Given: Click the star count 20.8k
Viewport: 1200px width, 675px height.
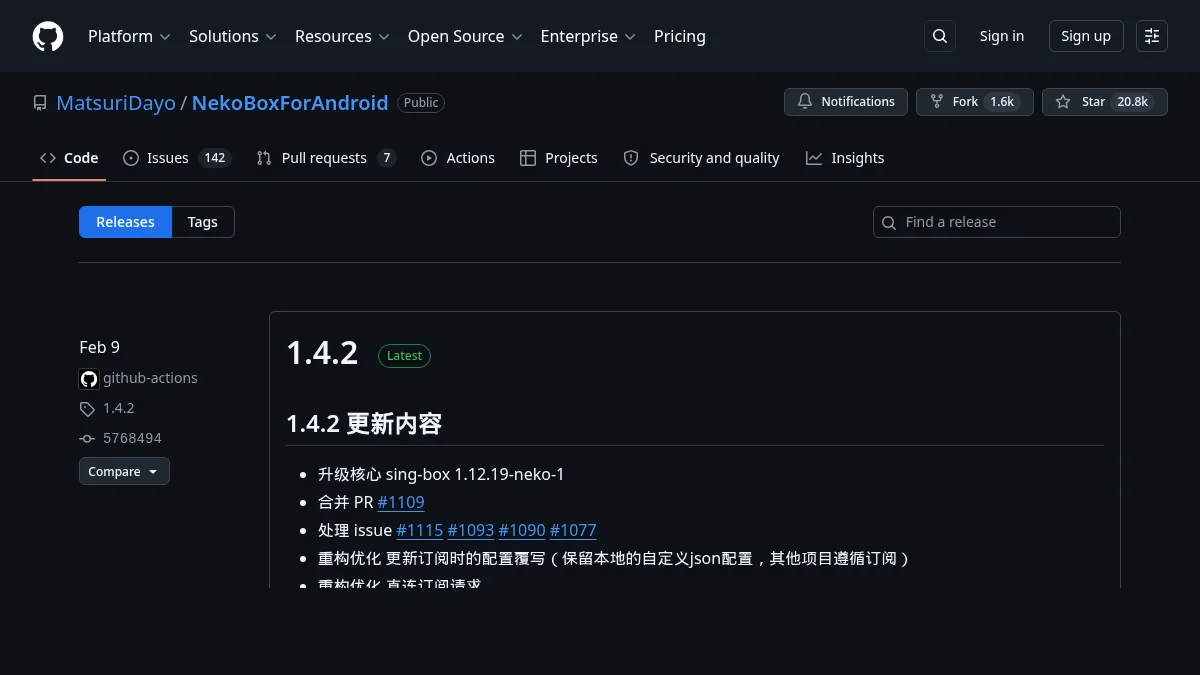Looking at the screenshot, I should pyautogui.click(x=1133, y=102).
